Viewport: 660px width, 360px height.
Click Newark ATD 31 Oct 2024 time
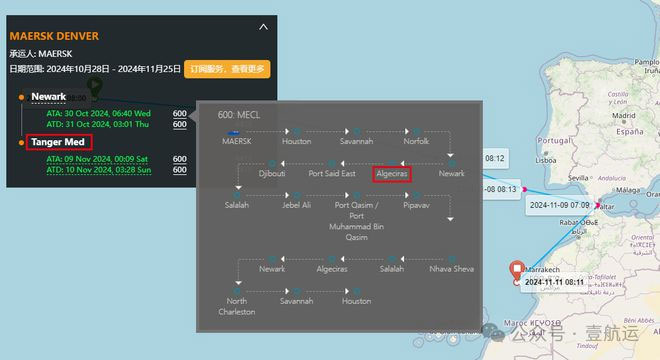point(98,124)
